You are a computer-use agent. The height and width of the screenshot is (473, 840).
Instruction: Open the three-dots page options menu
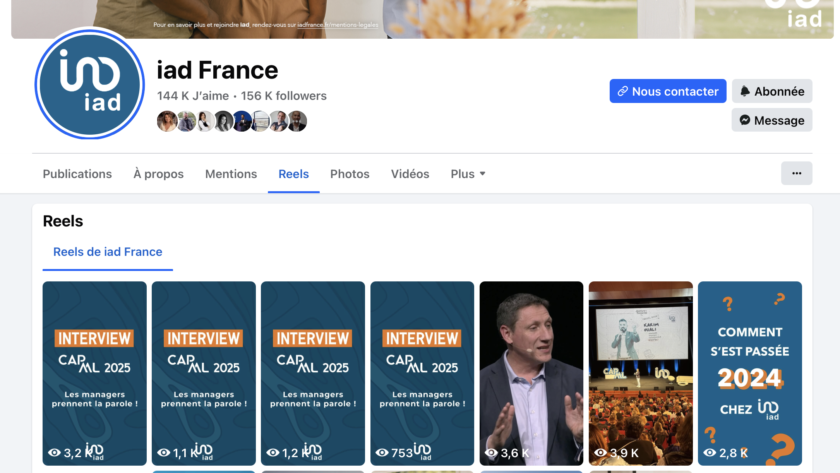[x=796, y=173]
